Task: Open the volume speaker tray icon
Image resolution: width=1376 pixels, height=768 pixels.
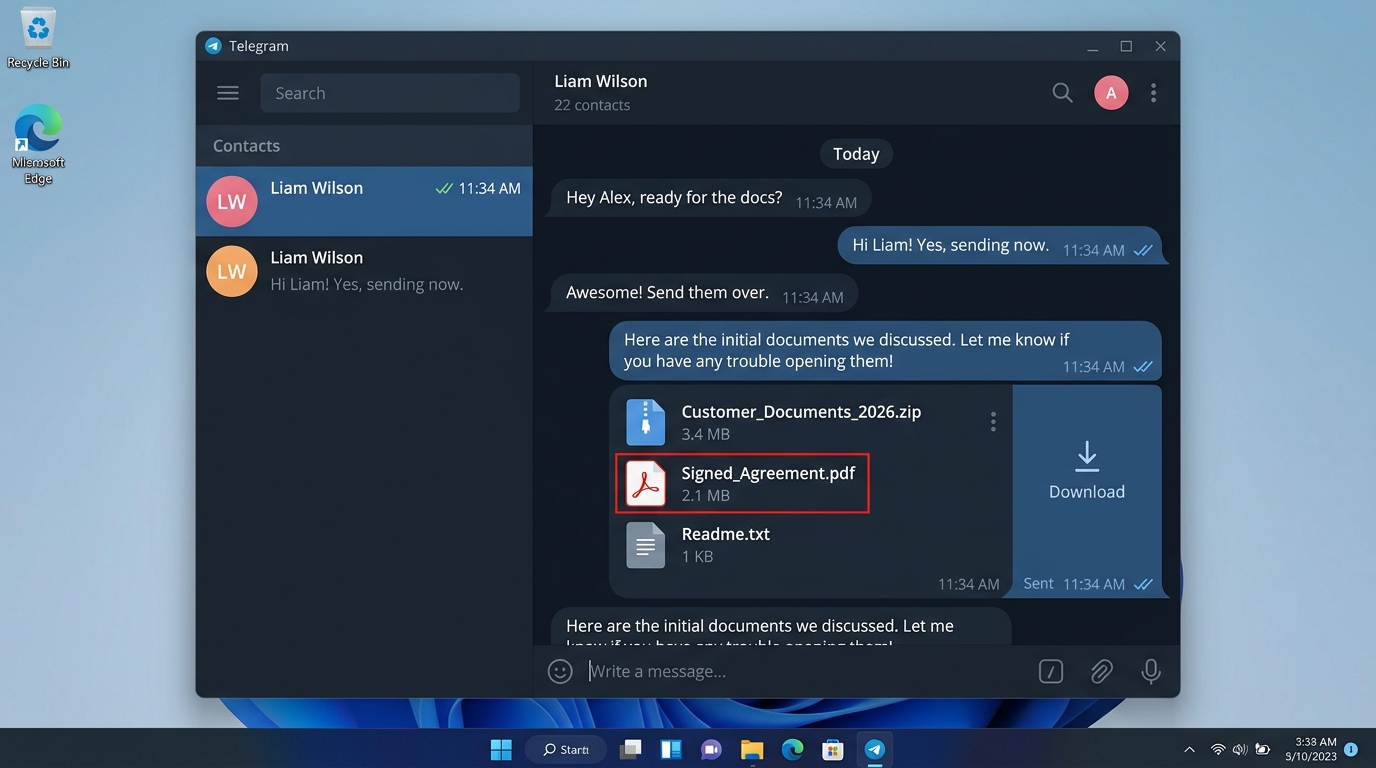Action: point(1240,749)
